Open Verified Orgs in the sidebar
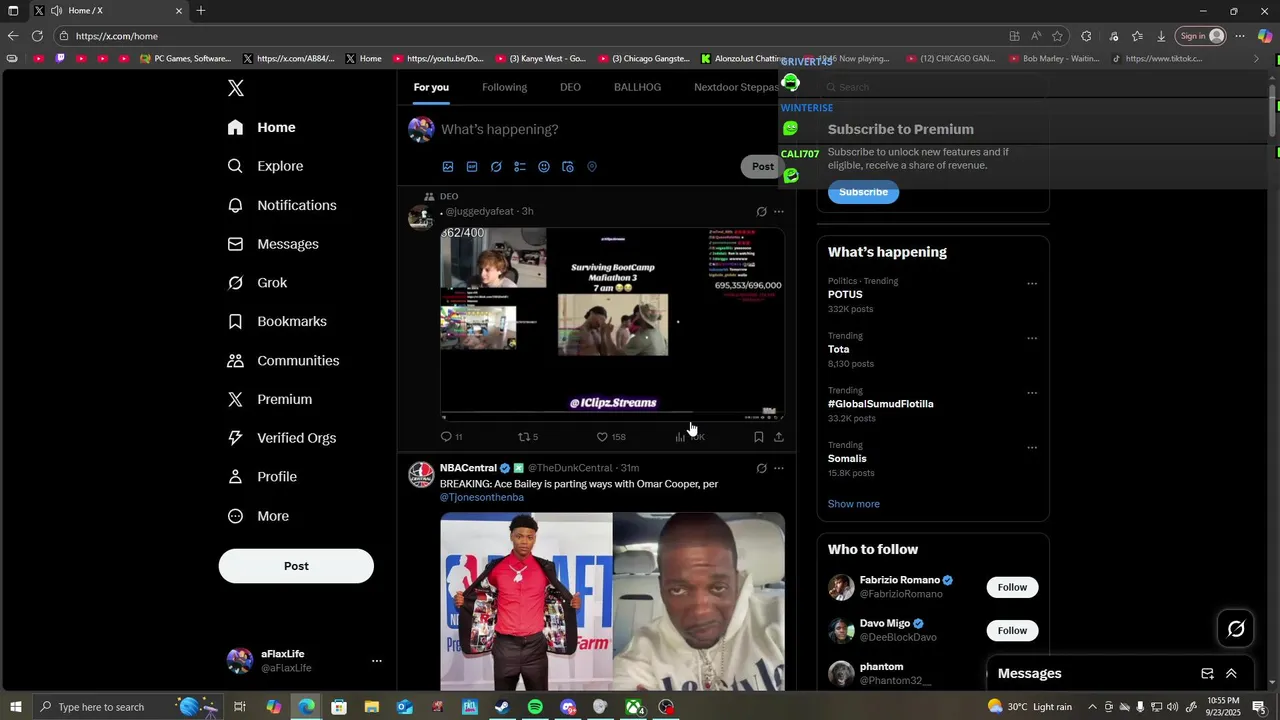 pos(282,438)
